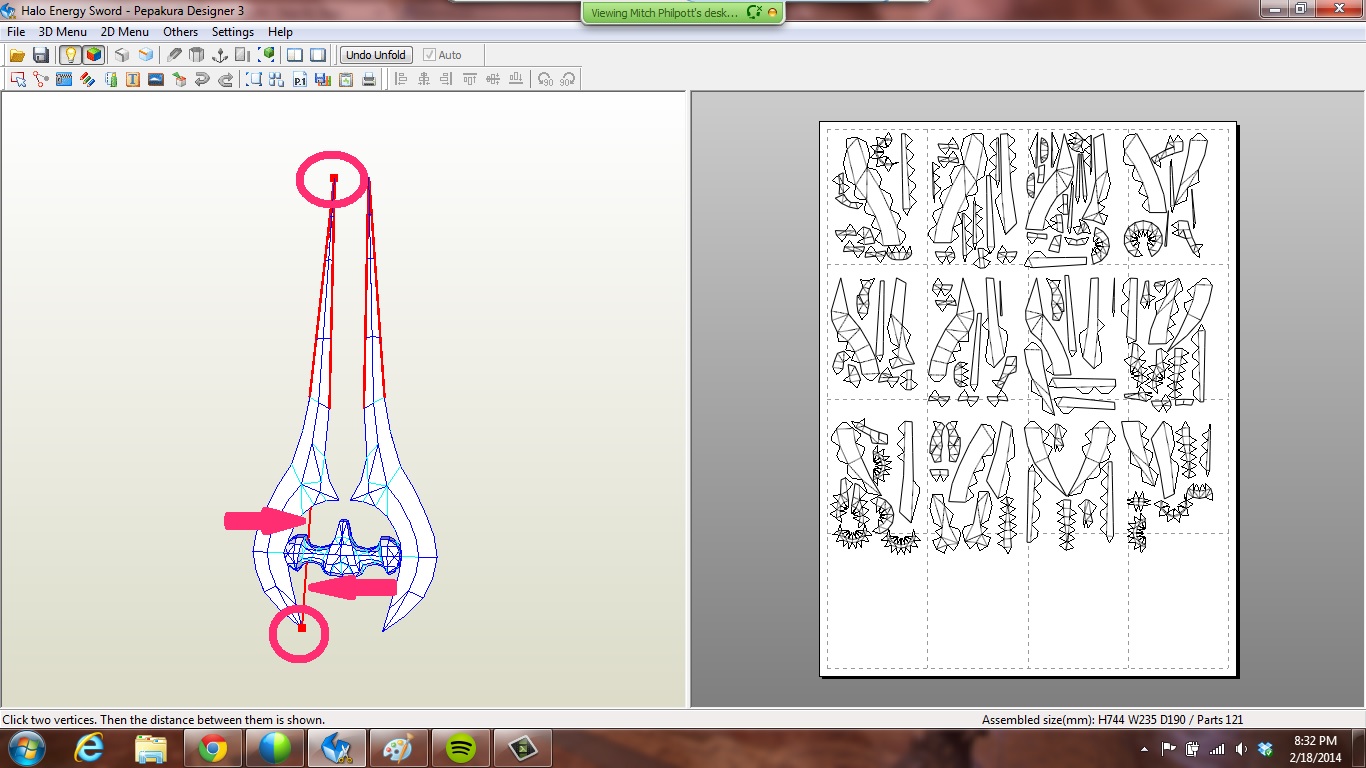Click the floppy with color bars icon
The height and width of the screenshot is (768, 1366).
click(323, 79)
